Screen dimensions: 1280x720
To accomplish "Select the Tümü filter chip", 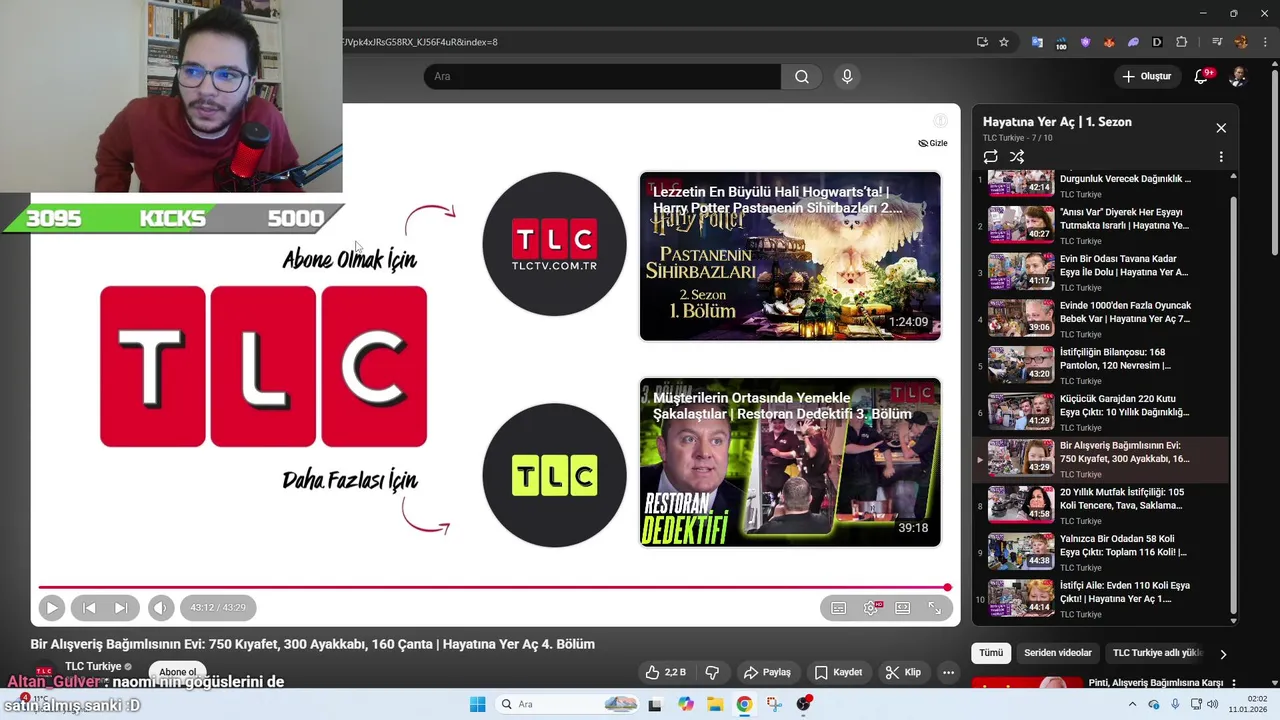I will [991, 653].
